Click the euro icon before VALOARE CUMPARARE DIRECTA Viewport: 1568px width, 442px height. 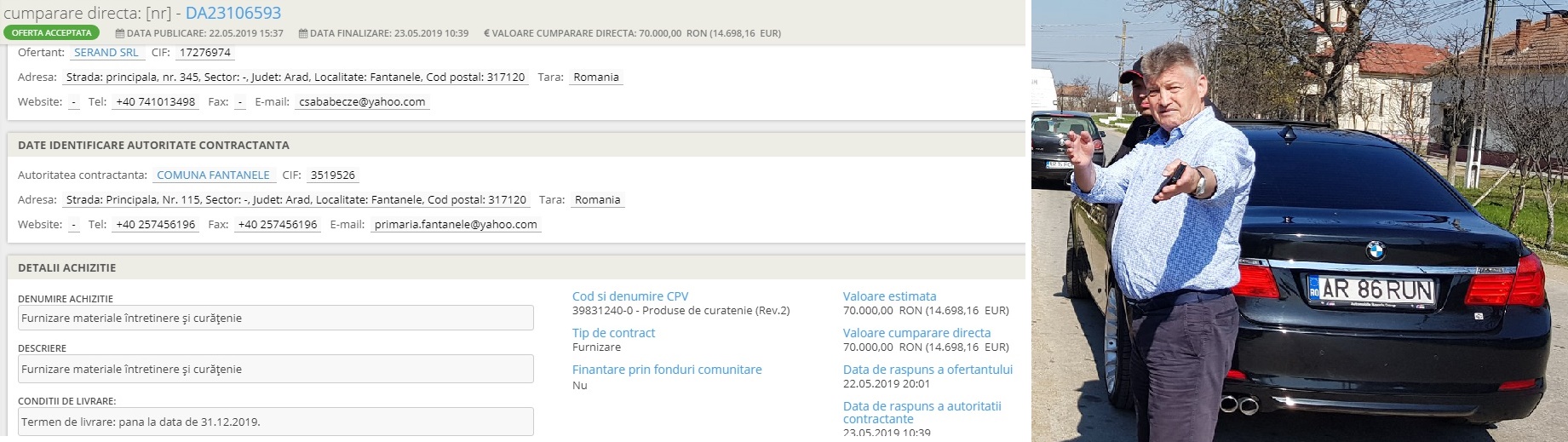coord(486,33)
